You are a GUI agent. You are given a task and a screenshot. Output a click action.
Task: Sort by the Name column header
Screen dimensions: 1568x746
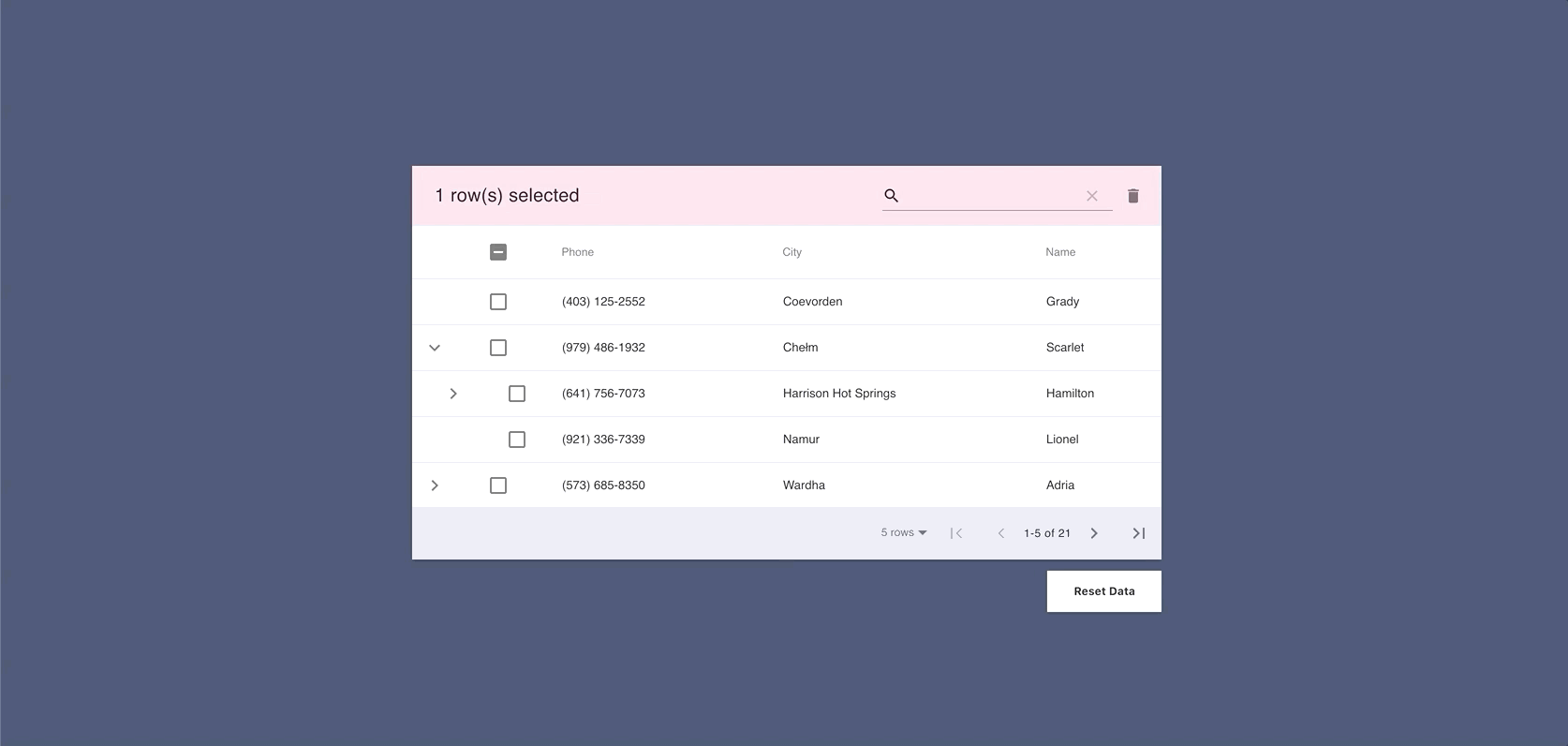(x=1060, y=252)
